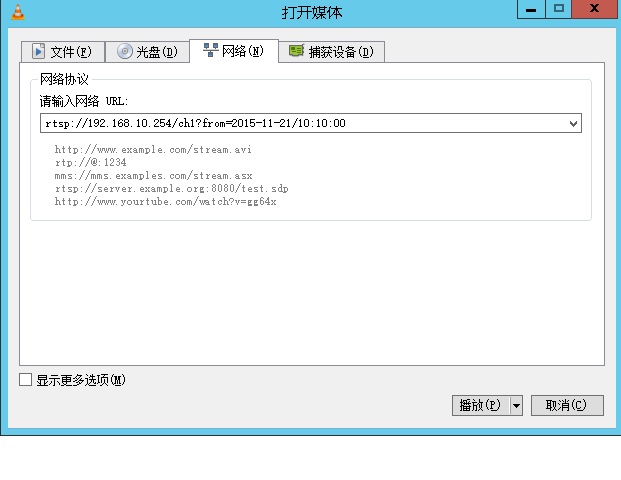
Task: Click the 播放(P) play button
Action: (x=480, y=406)
